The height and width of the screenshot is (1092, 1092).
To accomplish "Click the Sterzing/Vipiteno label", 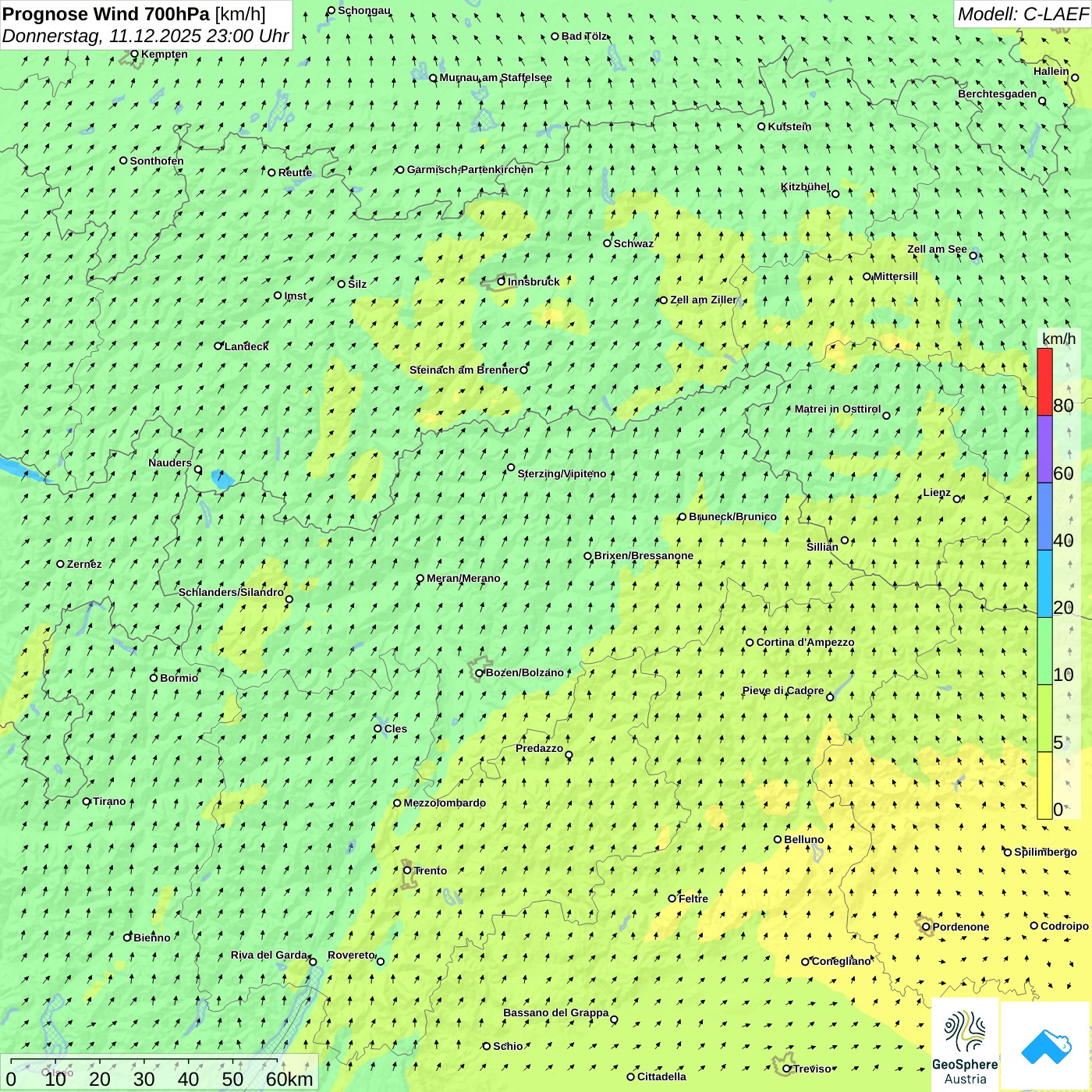I will 562,473.
